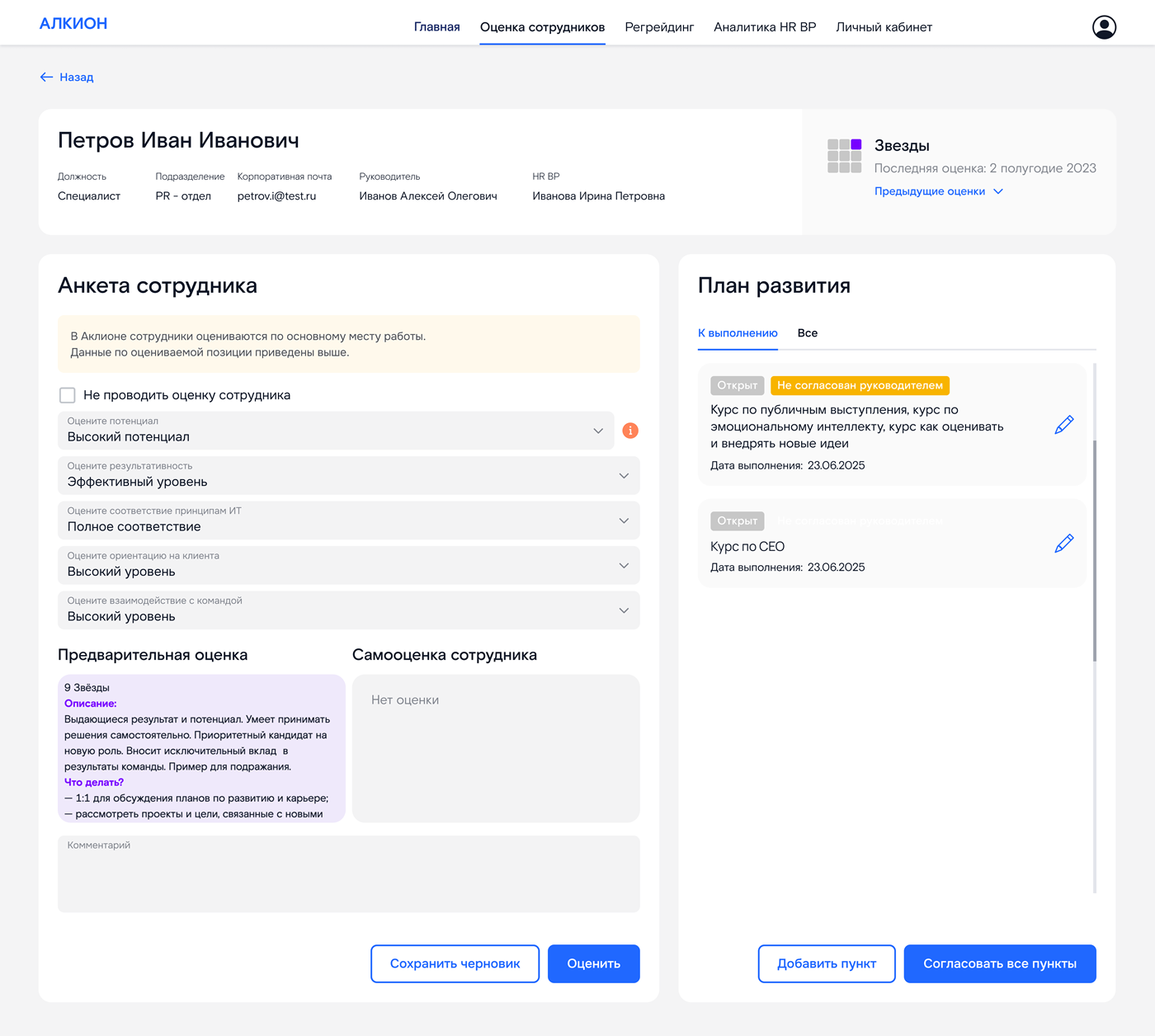1155x1036 pixels.
Task: Click the back arrow icon
Action: pos(46,77)
